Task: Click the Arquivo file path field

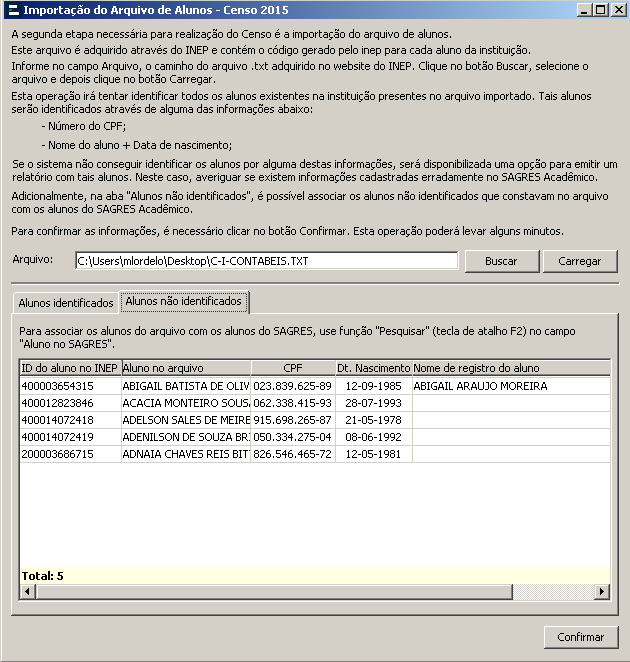Action: click(266, 261)
